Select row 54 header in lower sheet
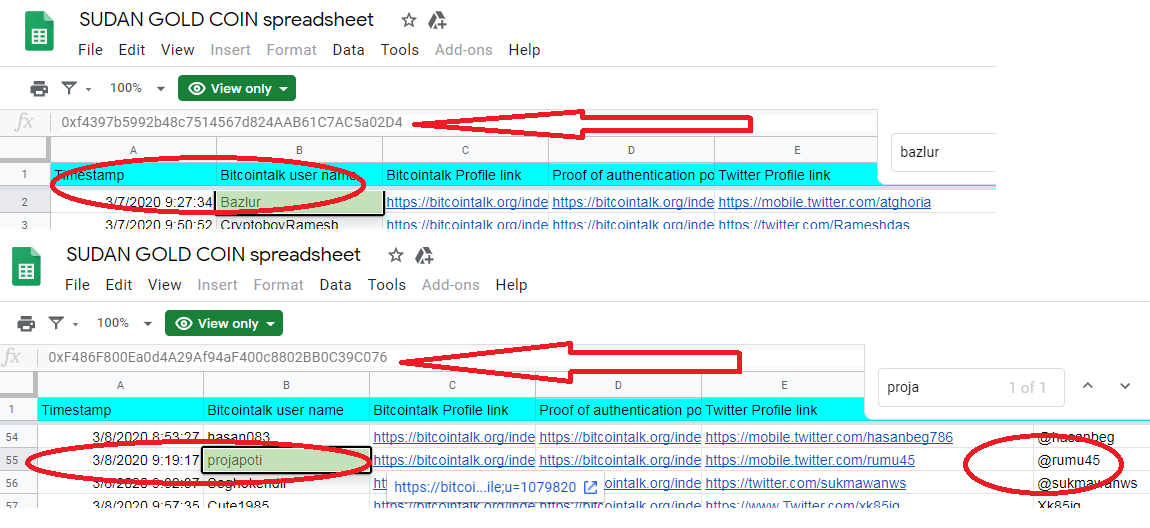Screen dimensions: 1150x528 point(18,438)
